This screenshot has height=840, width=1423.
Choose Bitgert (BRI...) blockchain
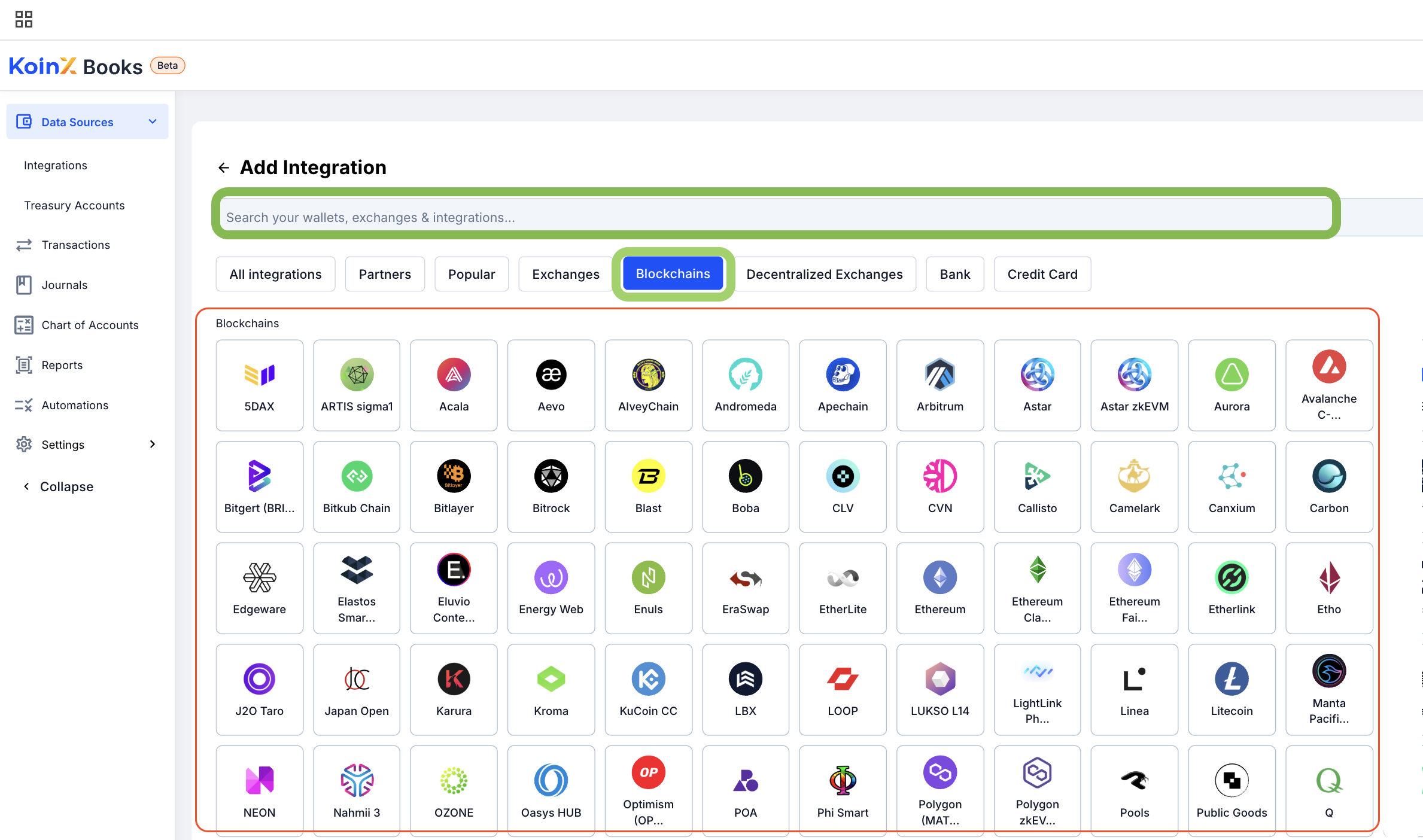pyautogui.click(x=259, y=486)
